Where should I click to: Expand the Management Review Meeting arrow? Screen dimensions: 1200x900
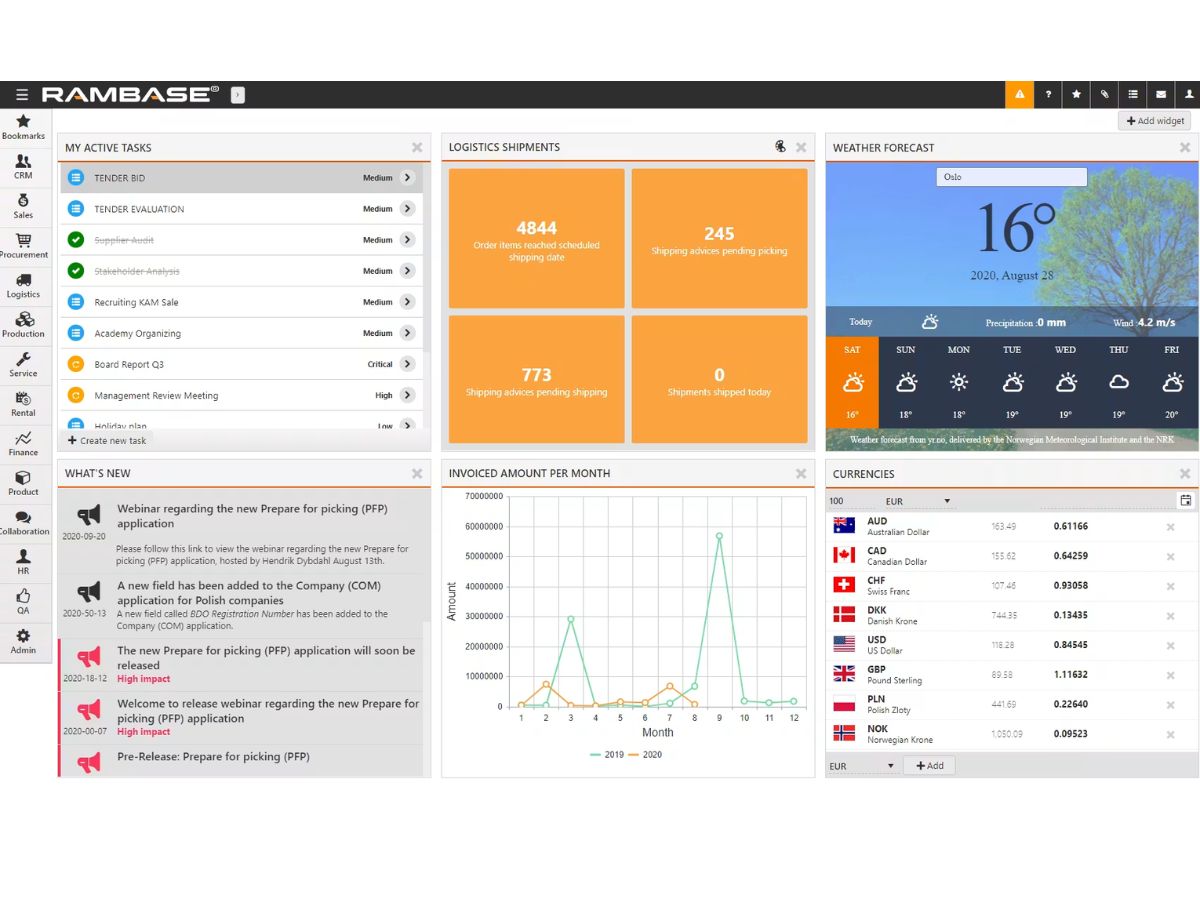click(x=407, y=395)
